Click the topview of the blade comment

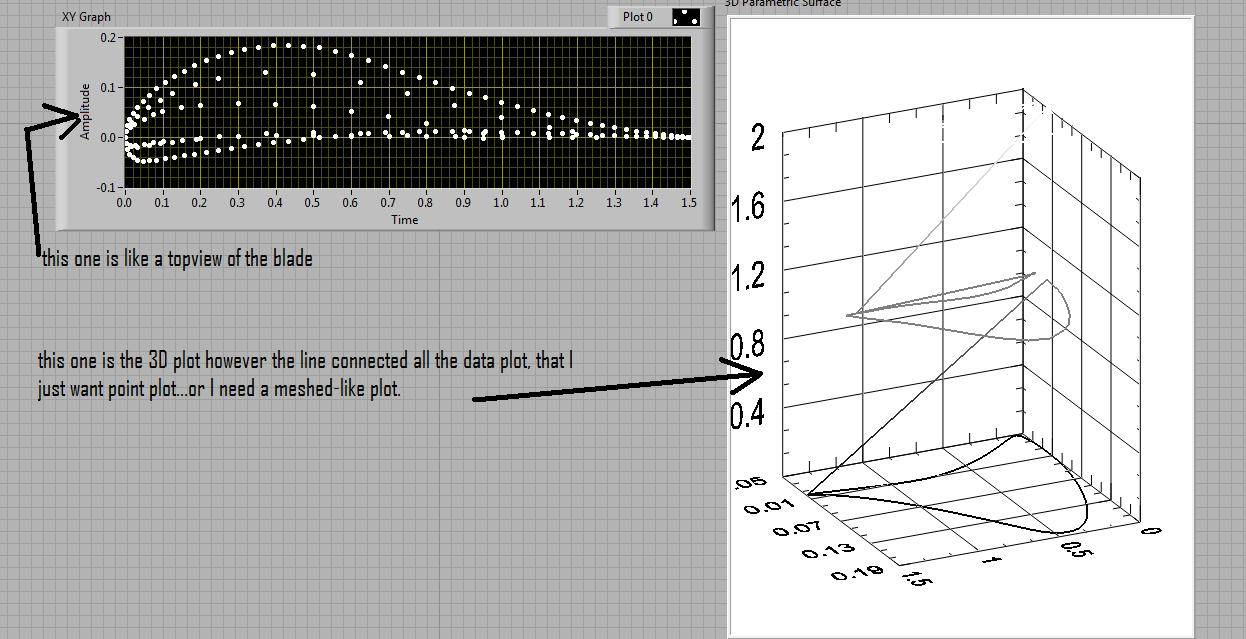[x=177, y=259]
